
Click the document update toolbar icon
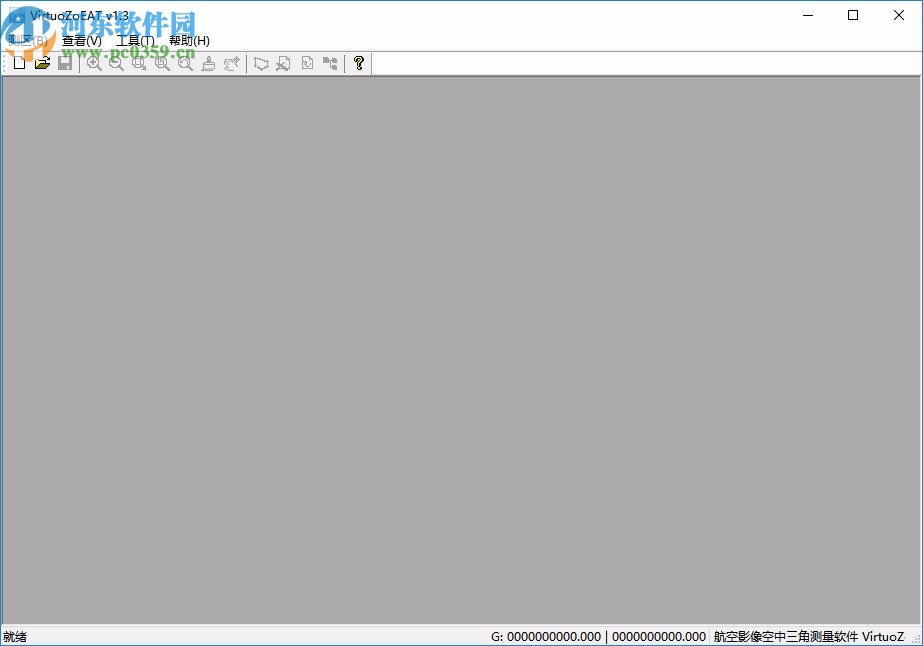(307, 62)
